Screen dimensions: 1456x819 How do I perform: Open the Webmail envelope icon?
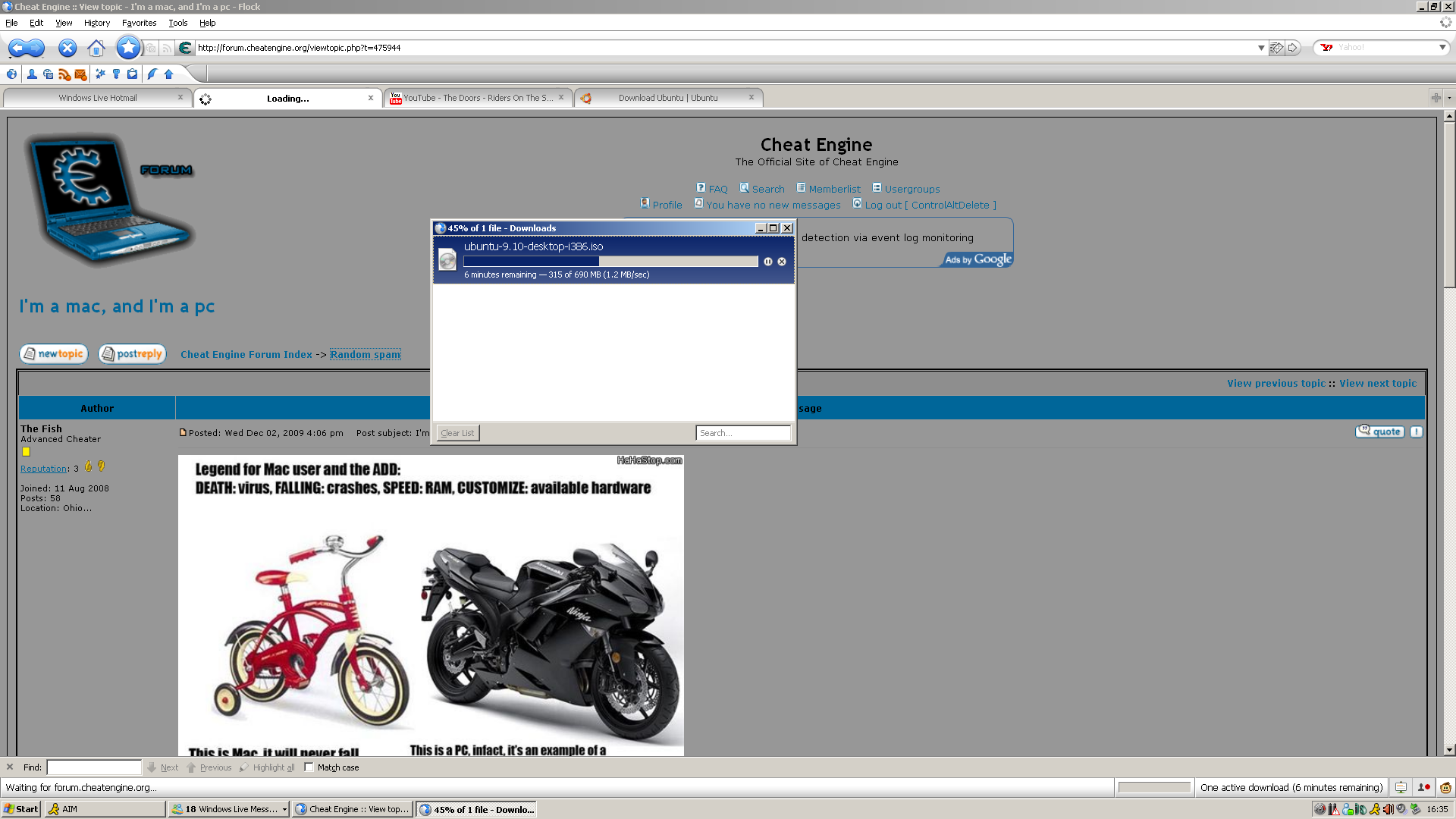click(80, 74)
